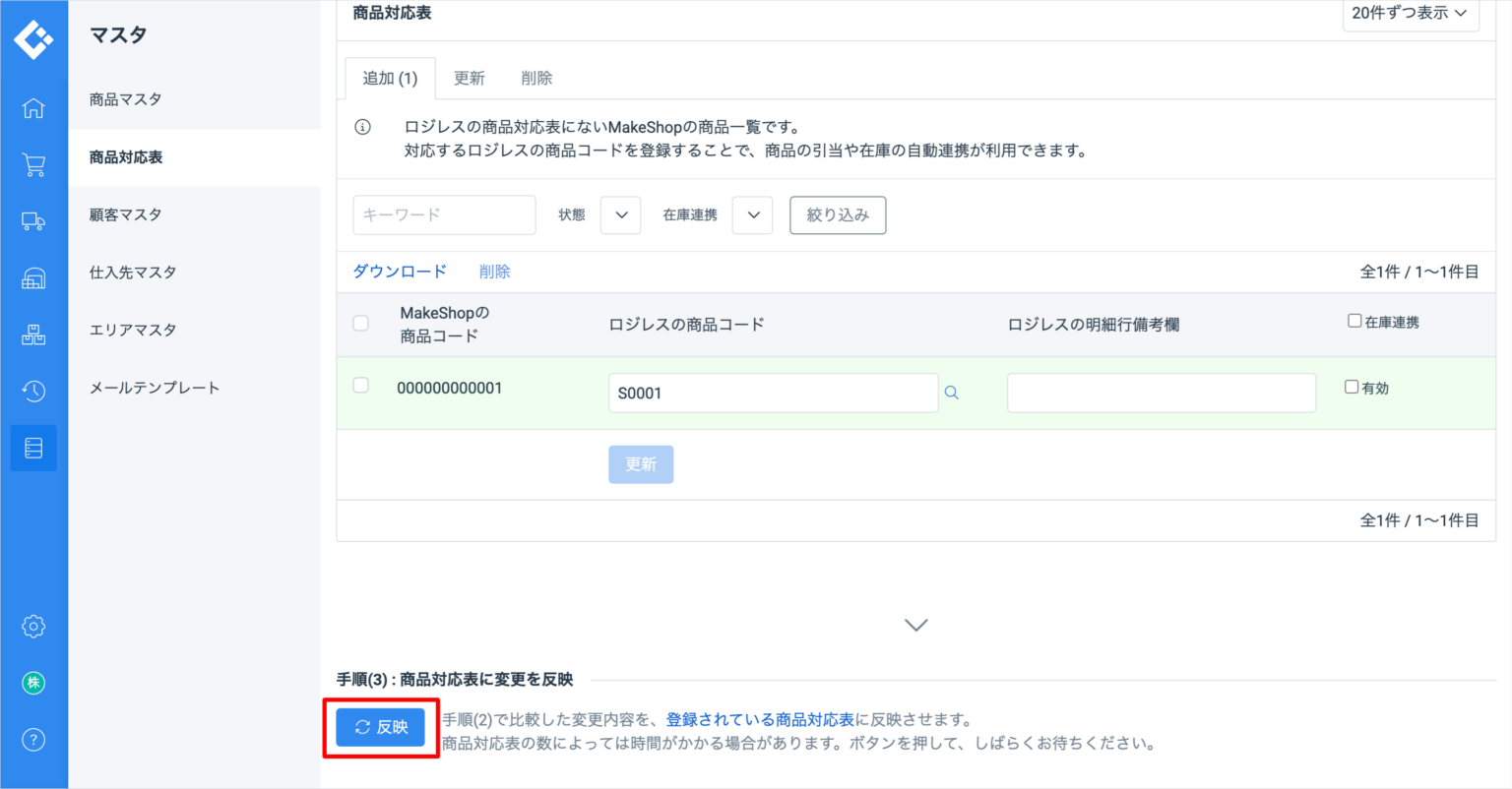
Task: Open the settings gear icon
Action: 33,626
